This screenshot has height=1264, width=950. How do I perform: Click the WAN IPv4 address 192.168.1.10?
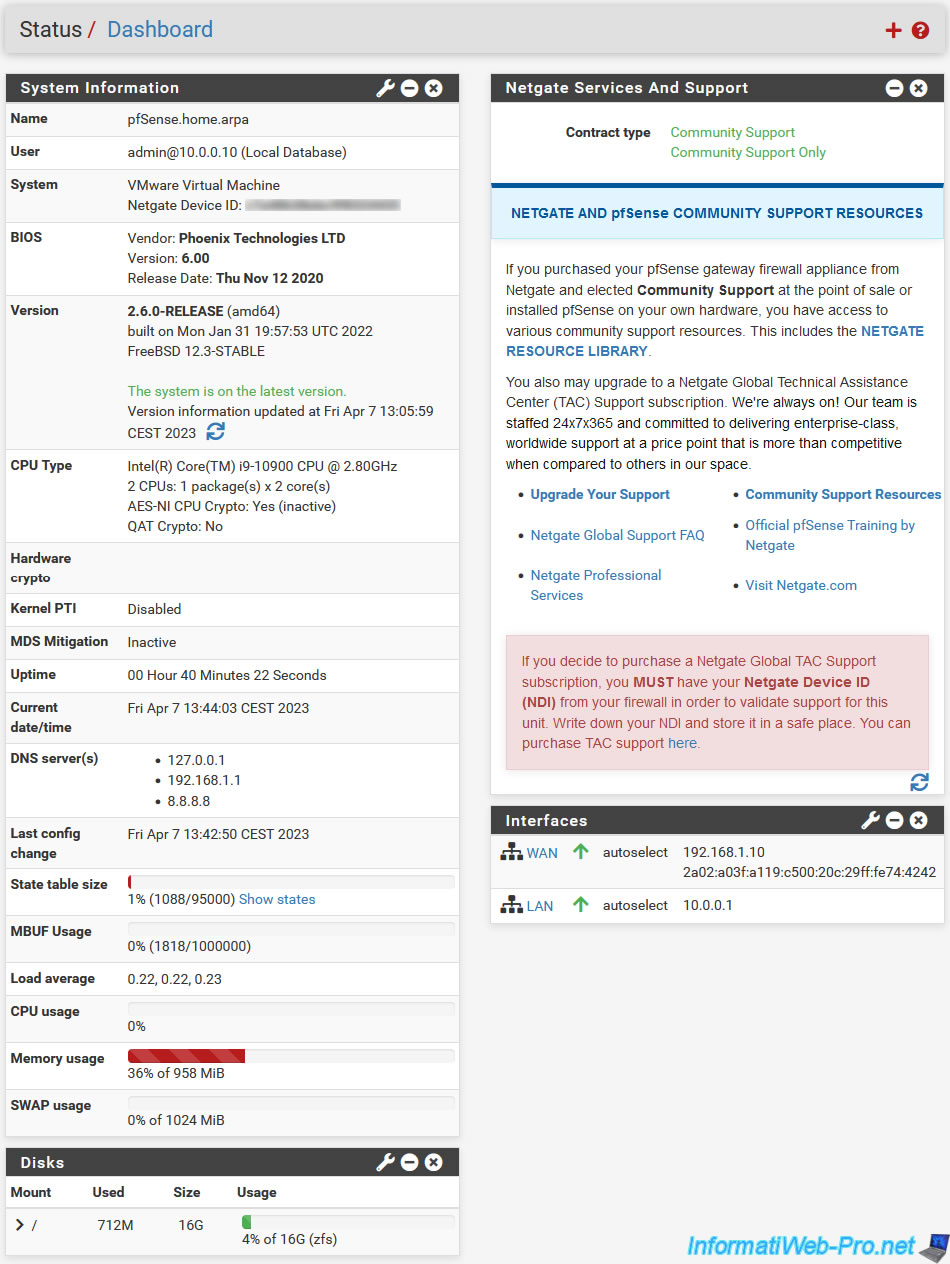pyautogui.click(x=724, y=852)
